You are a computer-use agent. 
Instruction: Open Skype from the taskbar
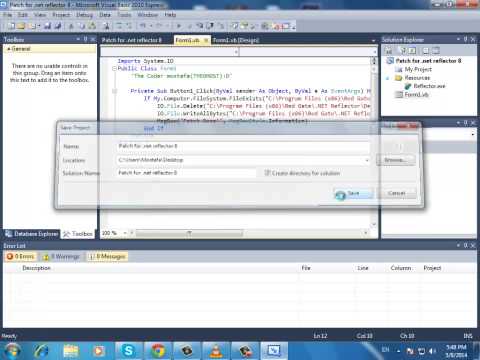click(x=128, y=351)
